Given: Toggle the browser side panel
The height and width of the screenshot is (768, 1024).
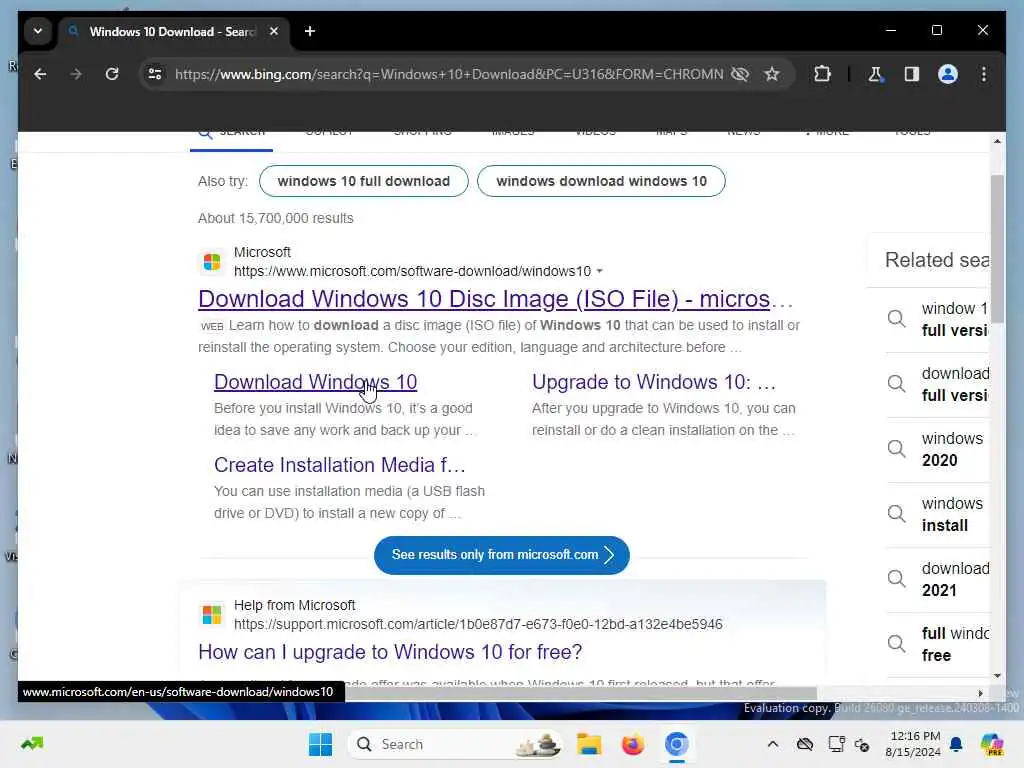Looking at the screenshot, I should pyautogui.click(x=912, y=74).
